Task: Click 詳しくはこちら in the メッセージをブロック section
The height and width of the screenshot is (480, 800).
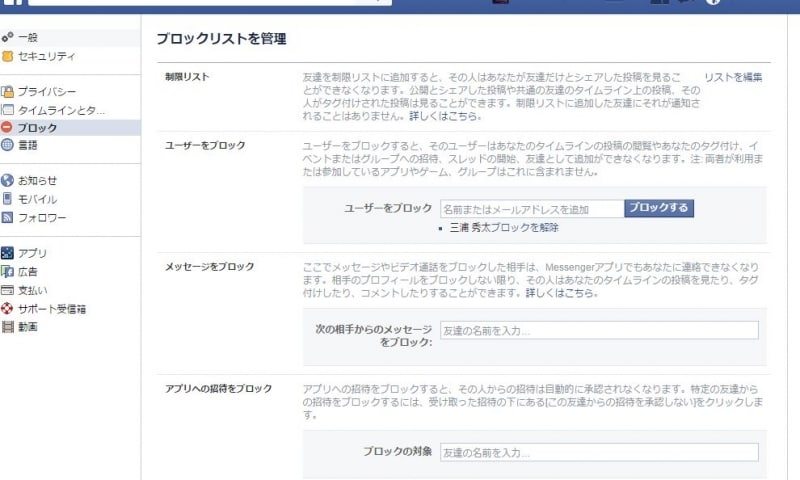Action: pos(562,293)
